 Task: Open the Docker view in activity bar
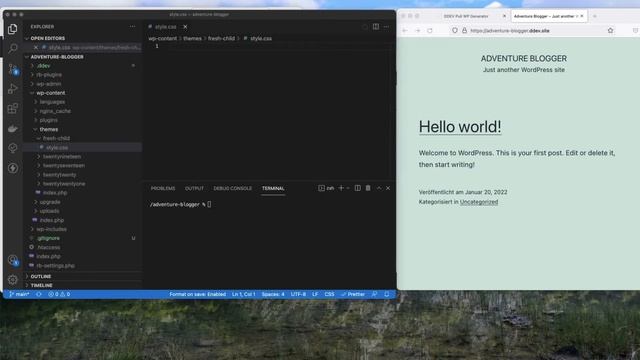click(x=13, y=129)
